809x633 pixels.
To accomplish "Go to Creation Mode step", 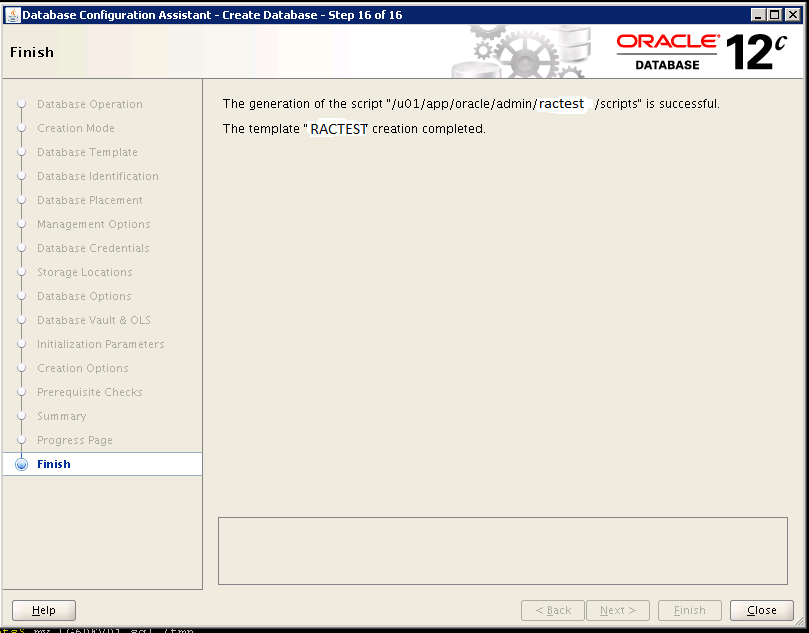I will point(76,128).
